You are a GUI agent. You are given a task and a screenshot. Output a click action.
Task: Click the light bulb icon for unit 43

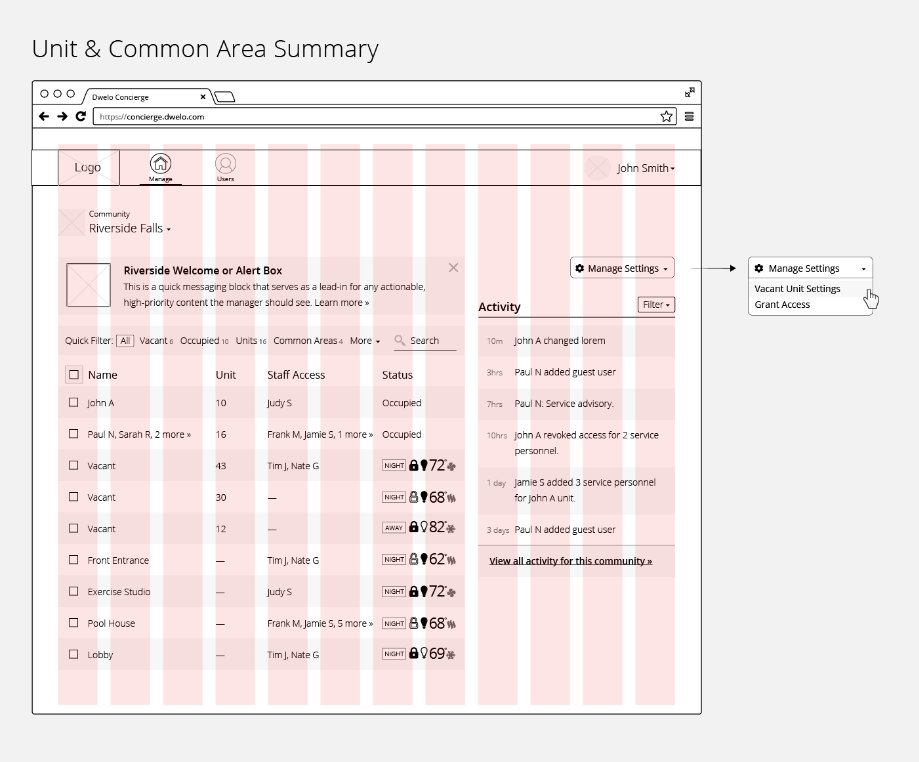tap(424, 466)
